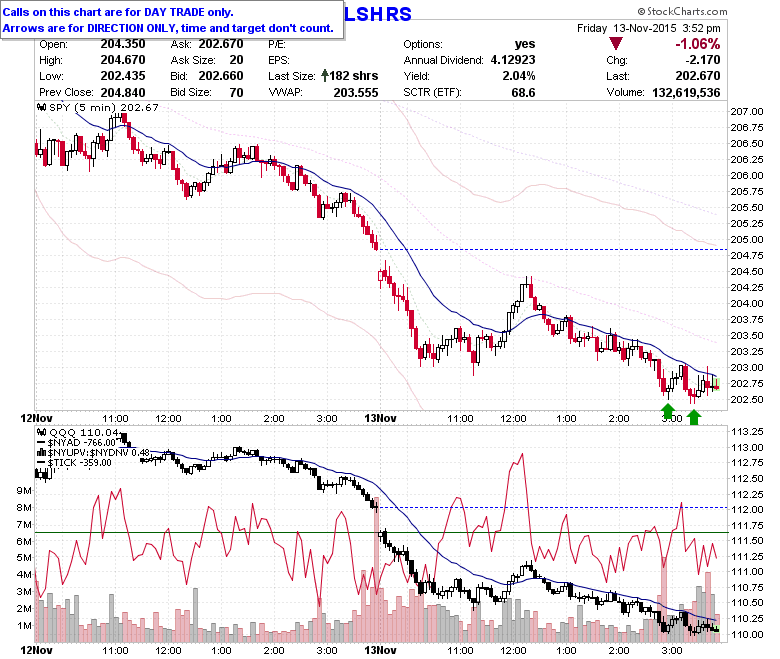Click the VWAP value 203.555
Image resolution: width=780 pixels, height=659 pixels.
click(356, 93)
